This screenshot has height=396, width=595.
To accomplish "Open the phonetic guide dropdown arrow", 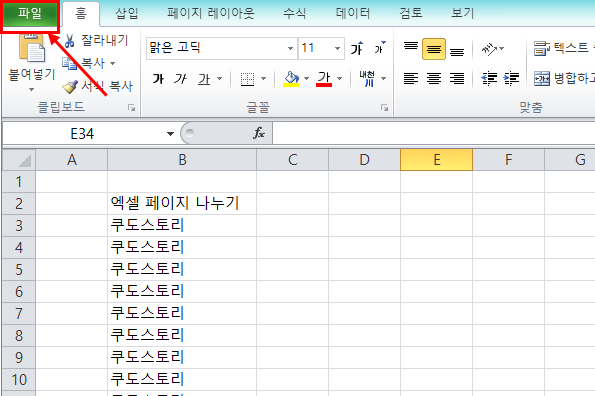I will [x=384, y=79].
